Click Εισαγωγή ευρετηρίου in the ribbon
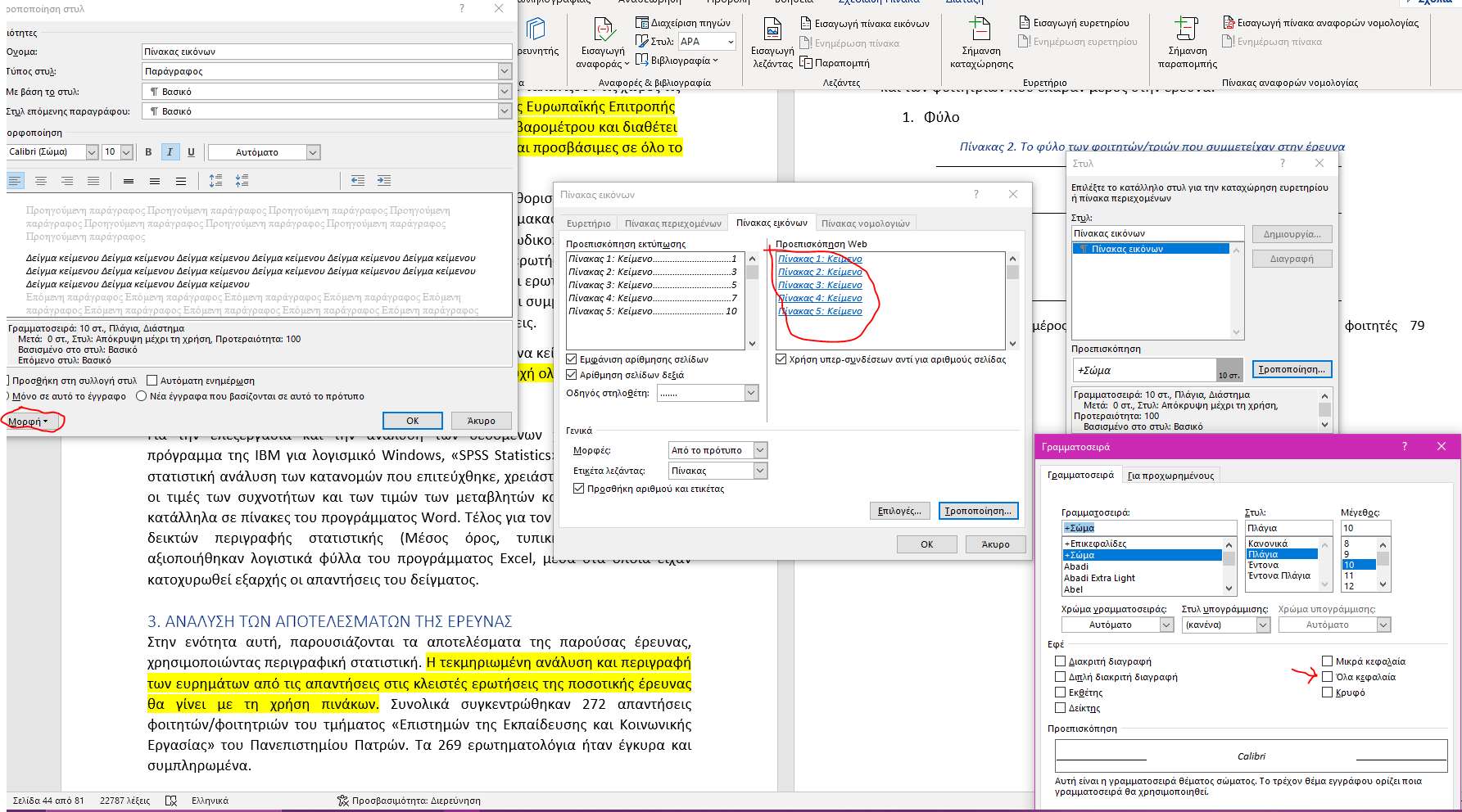Screen dimensions: 1462x812 click(1074, 23)
